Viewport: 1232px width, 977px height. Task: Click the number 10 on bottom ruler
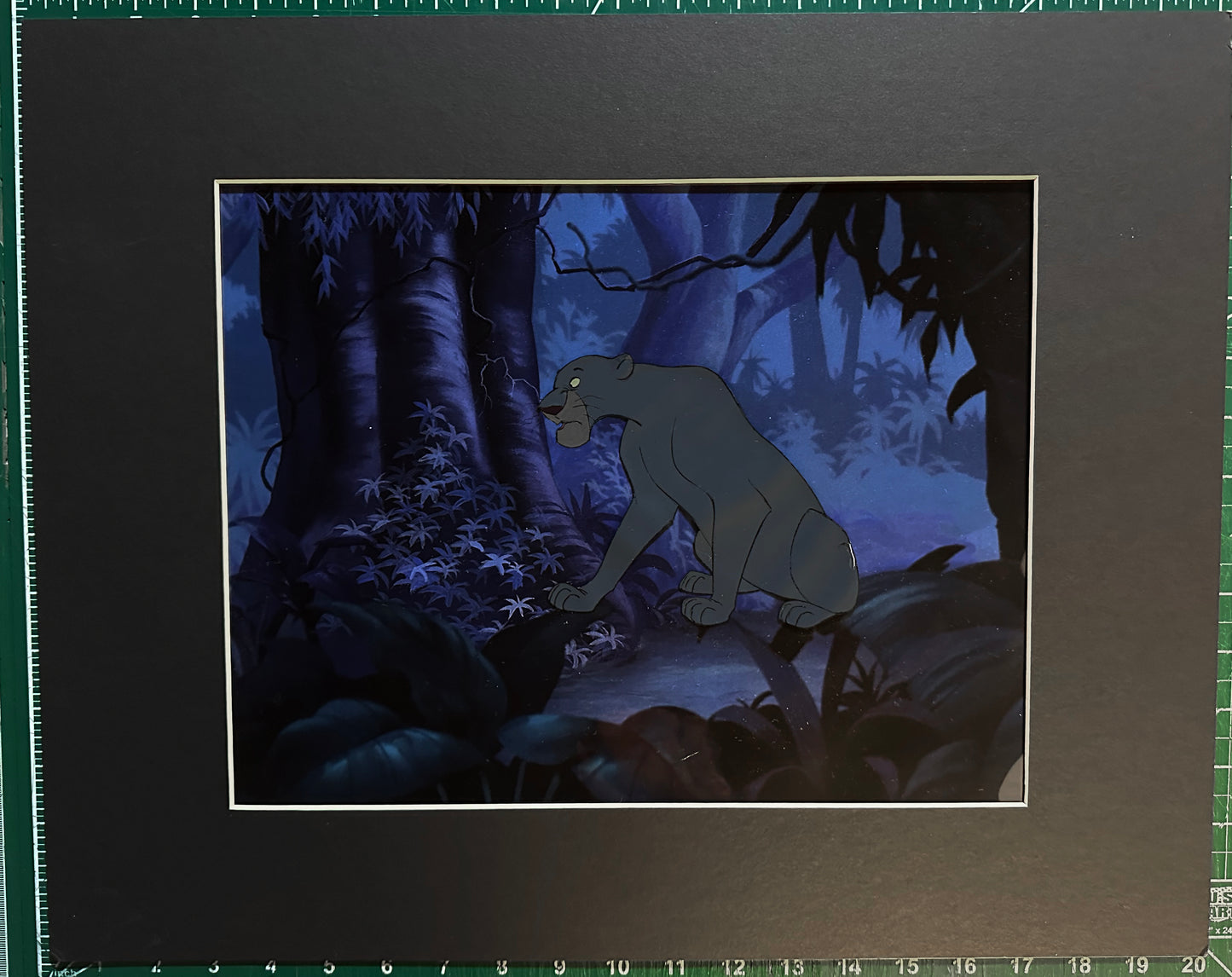617,967
